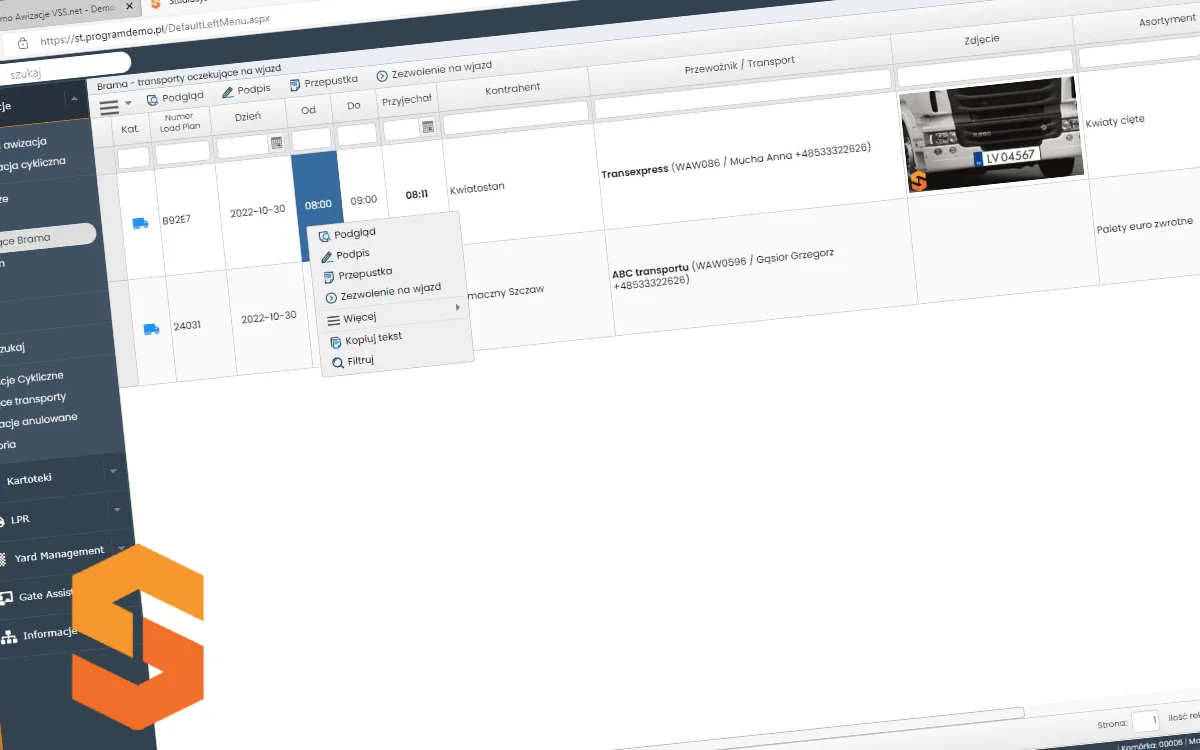
Task: Open Yard Management in the sidebar
Action: point(58,553)
